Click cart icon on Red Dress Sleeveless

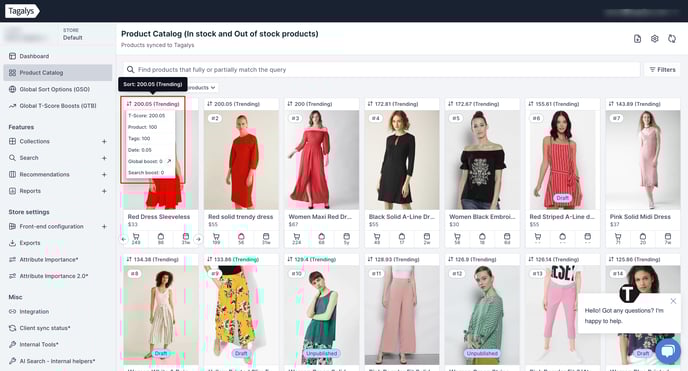pos(136,237)
